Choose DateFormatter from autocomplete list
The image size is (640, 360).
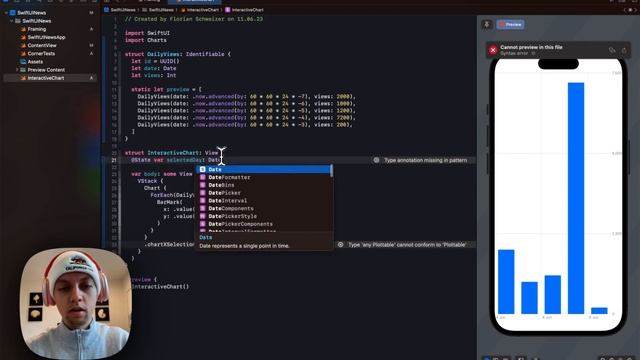pos(264,177)
